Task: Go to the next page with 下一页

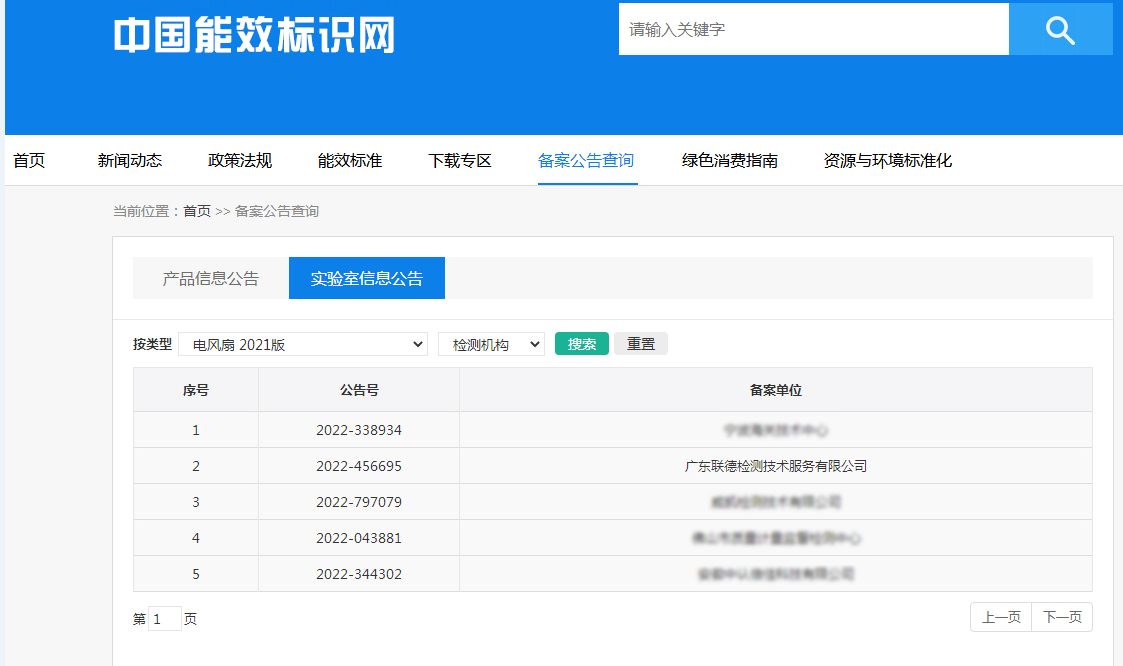Action: (1062, 617)
